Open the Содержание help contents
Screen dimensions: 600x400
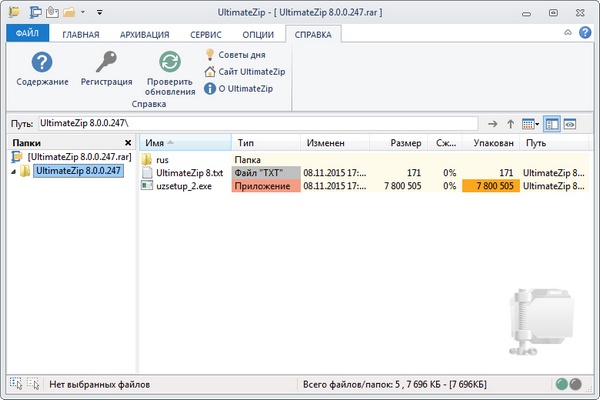pyautogui.click(x=42, y=68)
